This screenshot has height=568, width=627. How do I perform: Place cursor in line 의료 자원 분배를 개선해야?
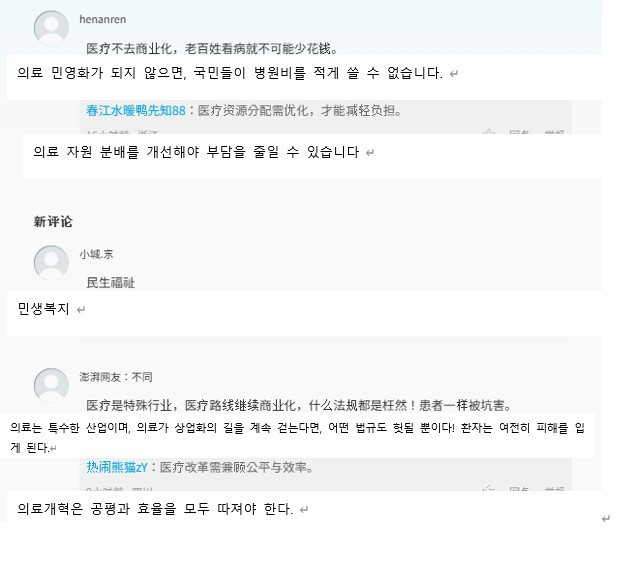[x=196, y=152]
